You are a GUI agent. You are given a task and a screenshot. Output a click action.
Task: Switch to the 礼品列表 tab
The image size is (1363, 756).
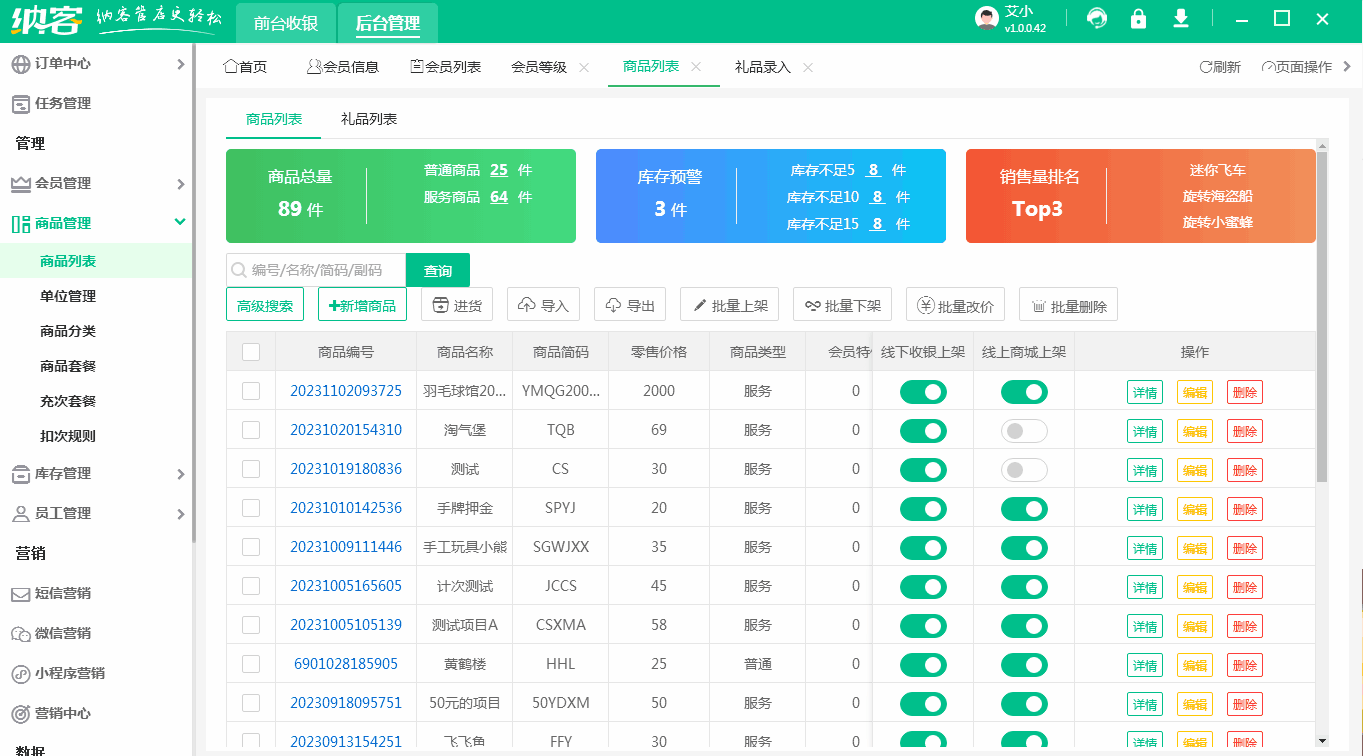point(369,117)
